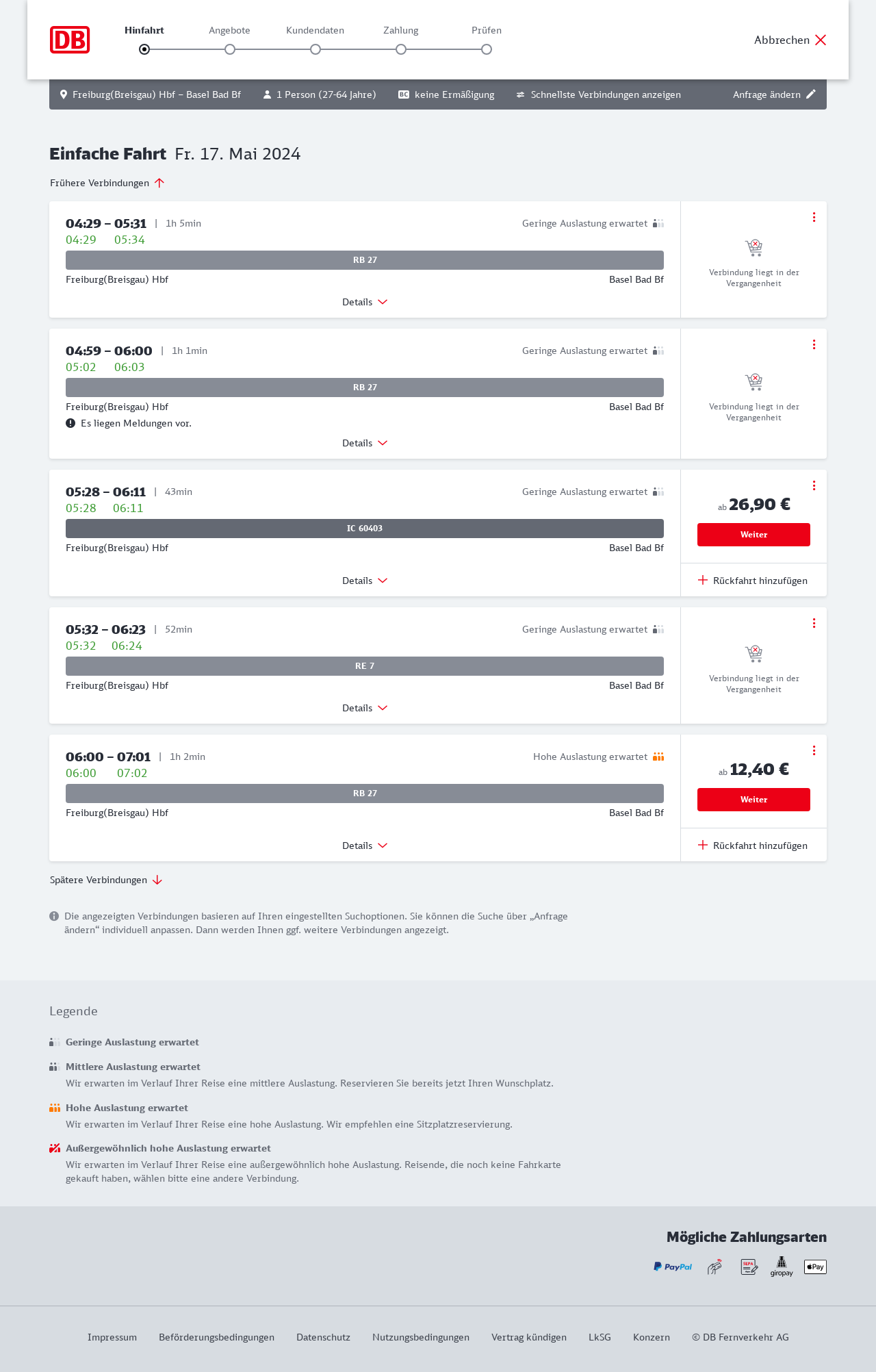
Task: Click Weiter for the 26,90 € fare
Action: [x=753, y=535]
